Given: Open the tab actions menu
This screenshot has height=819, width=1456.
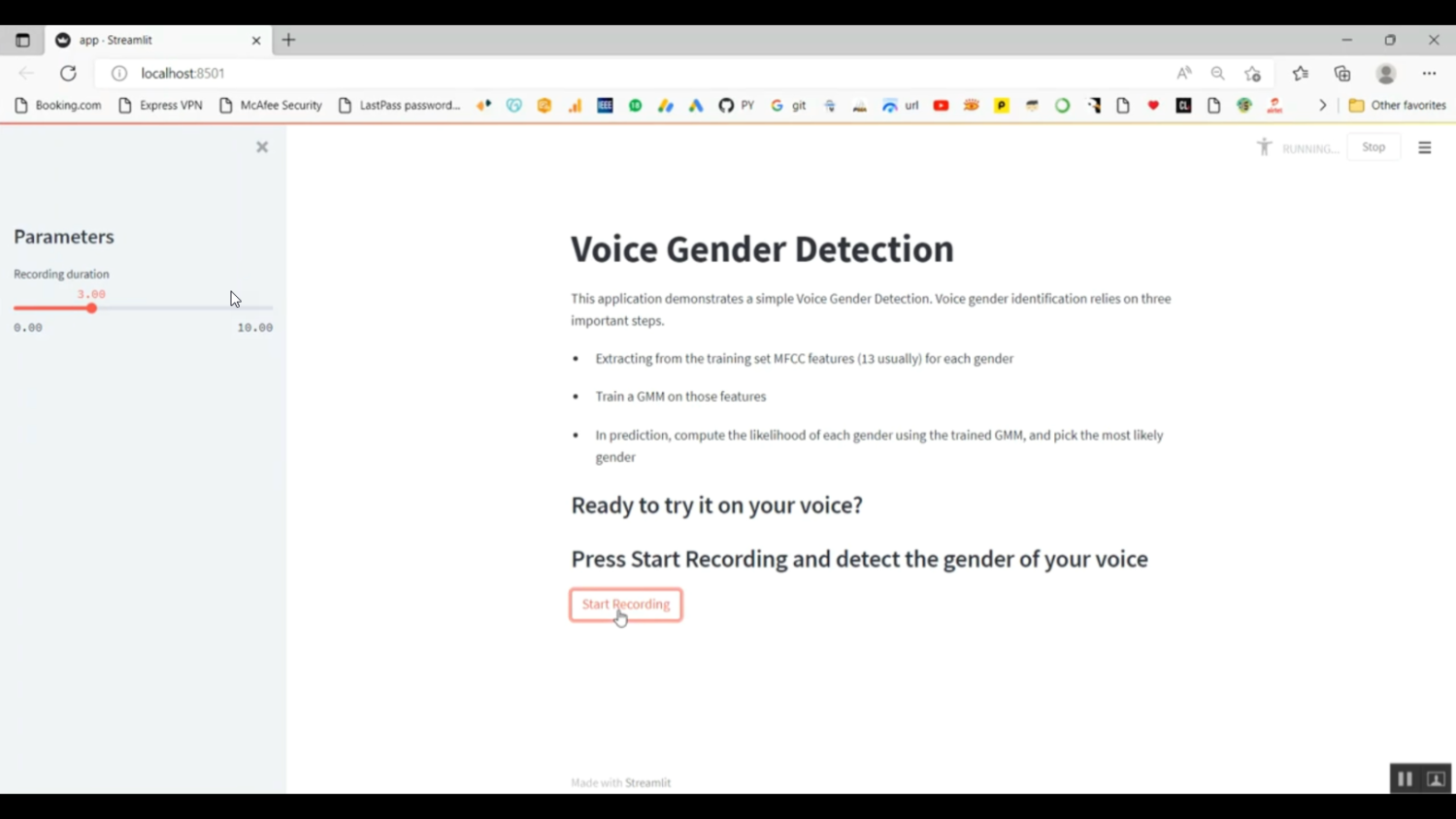Looking at the screenshot, I should 22,40.
